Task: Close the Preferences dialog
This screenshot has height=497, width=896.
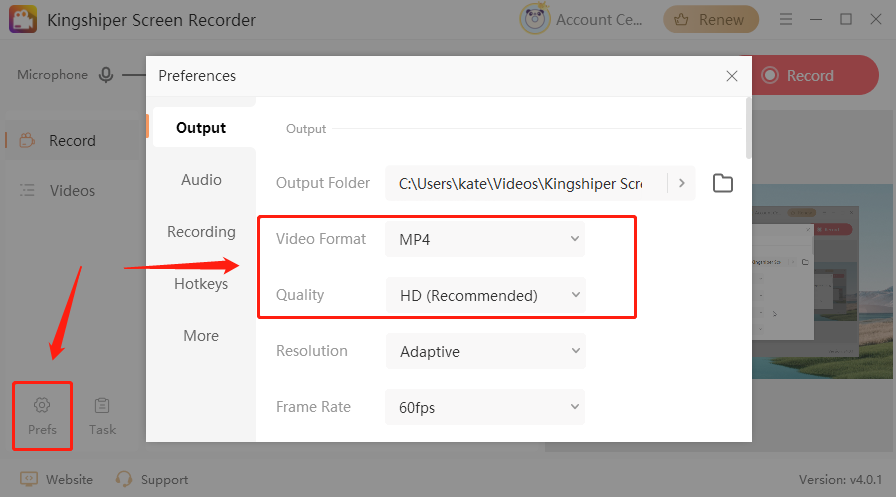Action: click(731, 76)
